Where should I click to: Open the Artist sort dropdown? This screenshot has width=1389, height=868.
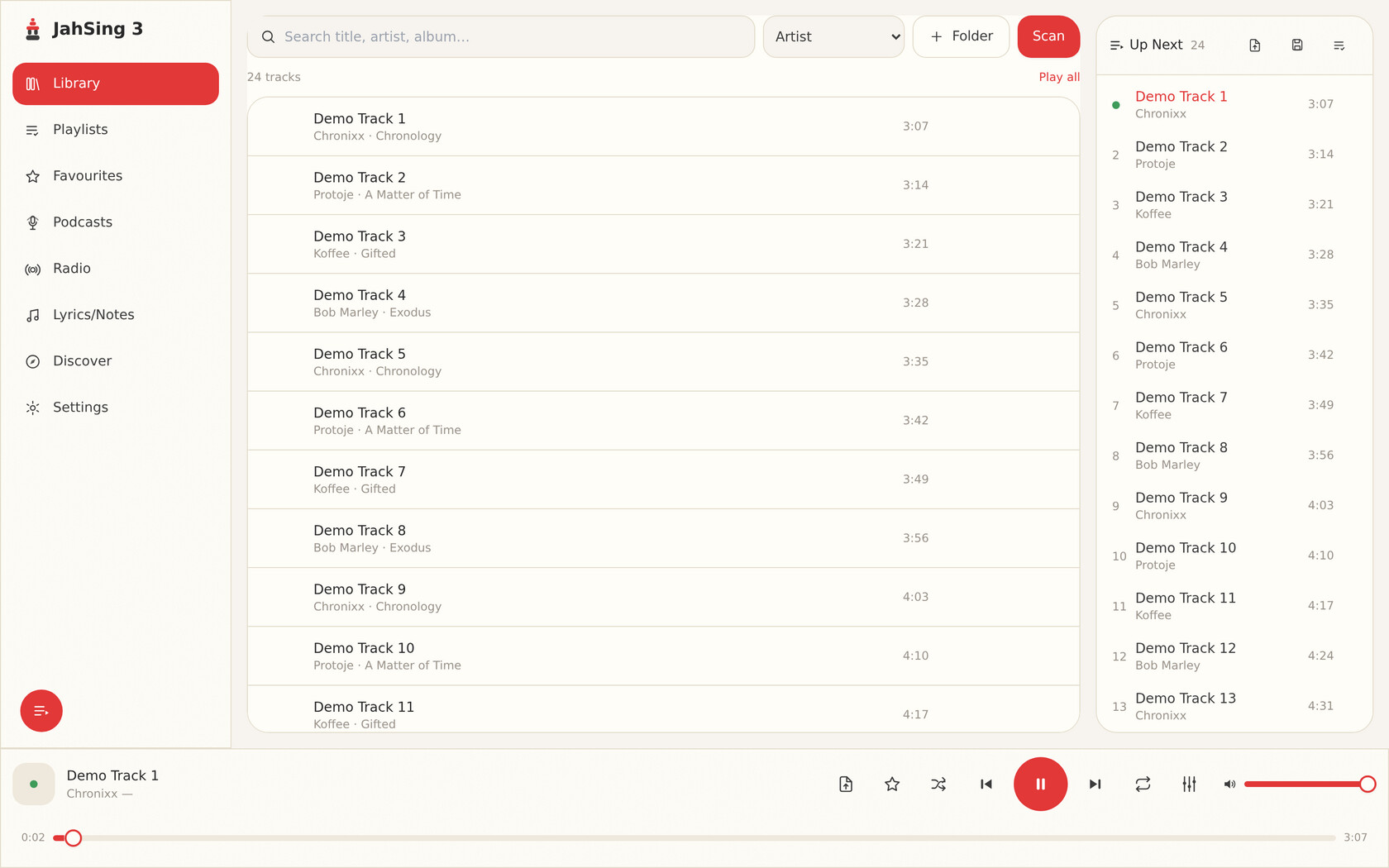(833, 36)
